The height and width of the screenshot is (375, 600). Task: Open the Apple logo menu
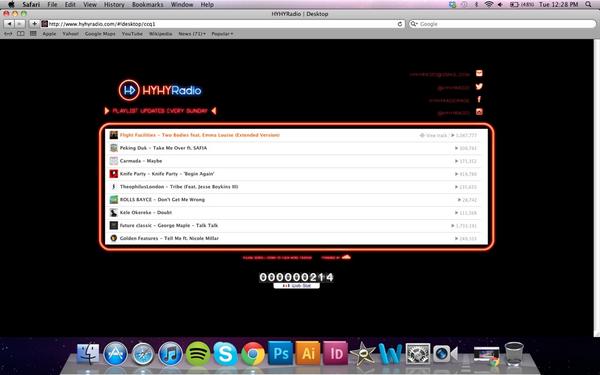tap(11, 5)
